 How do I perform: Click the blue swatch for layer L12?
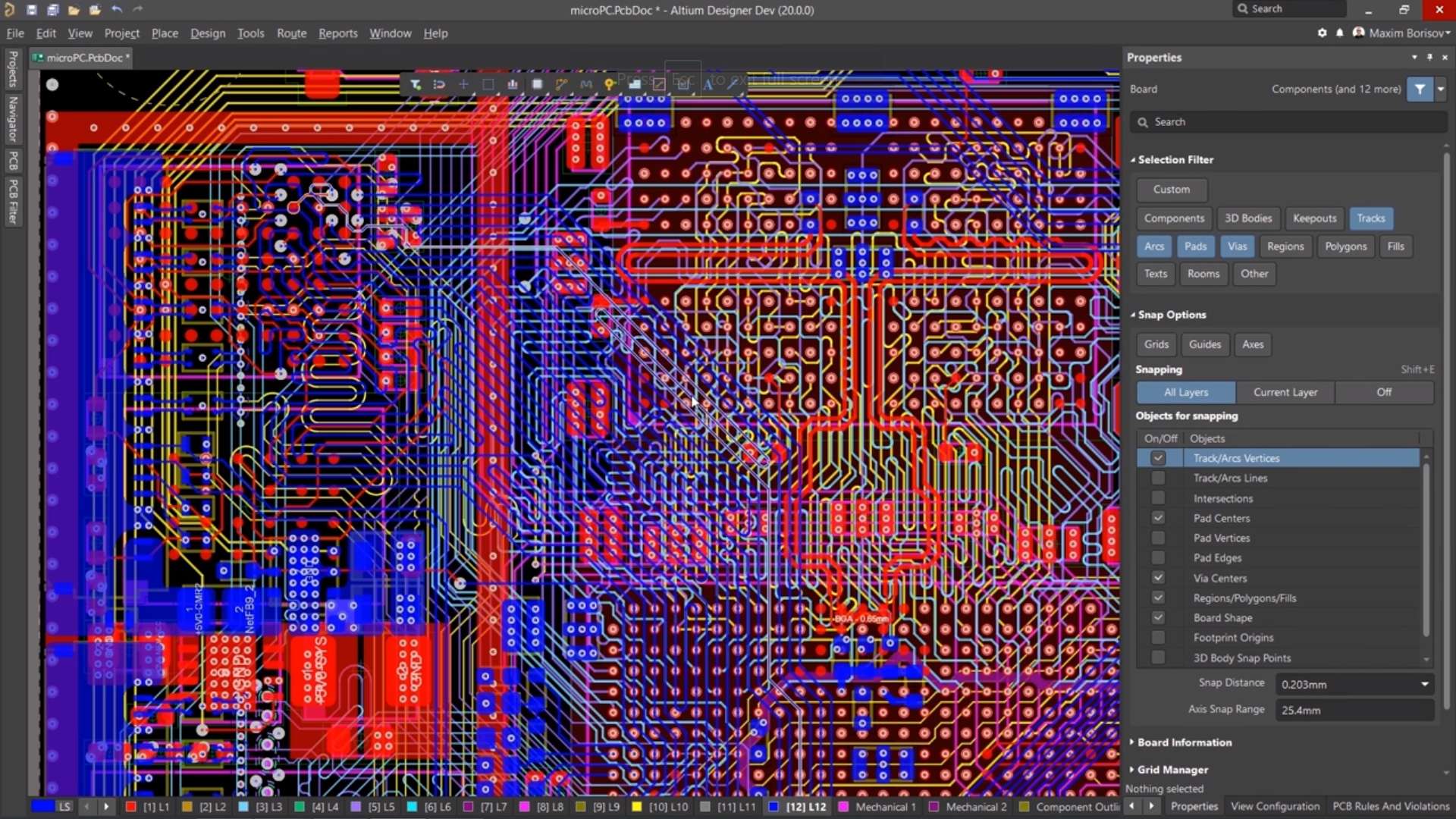[773, 807]
